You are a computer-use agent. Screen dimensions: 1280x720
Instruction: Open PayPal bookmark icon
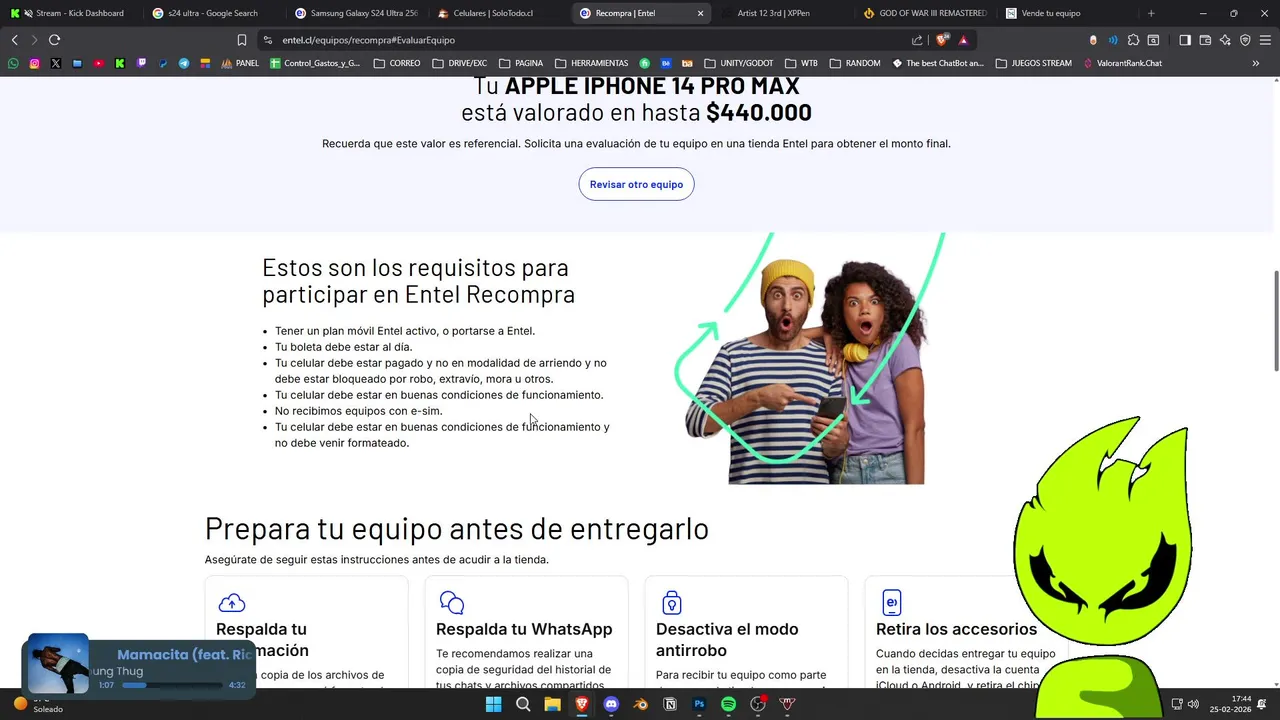[162, 63]
